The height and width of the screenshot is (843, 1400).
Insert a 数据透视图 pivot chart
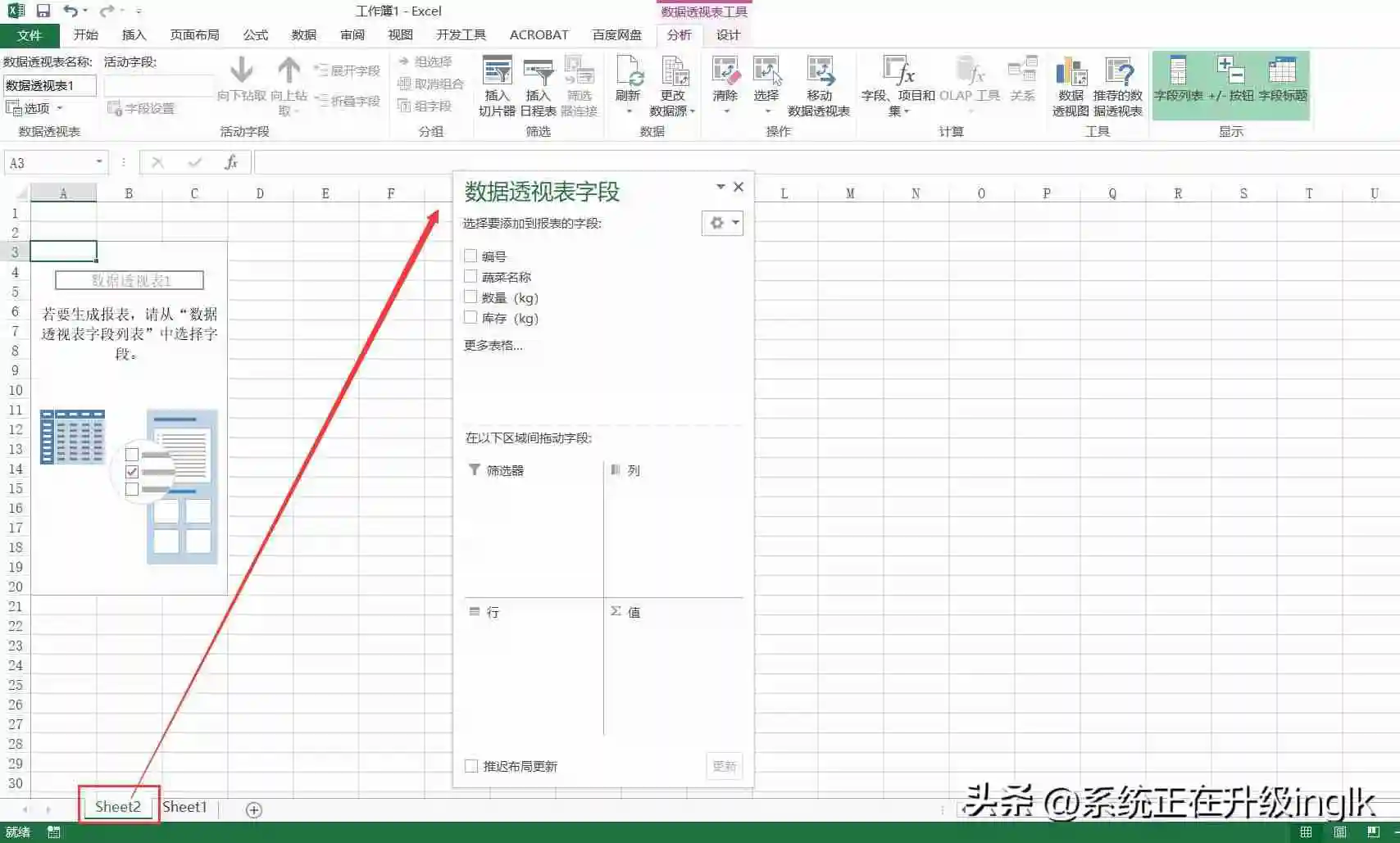[1070, 86]
